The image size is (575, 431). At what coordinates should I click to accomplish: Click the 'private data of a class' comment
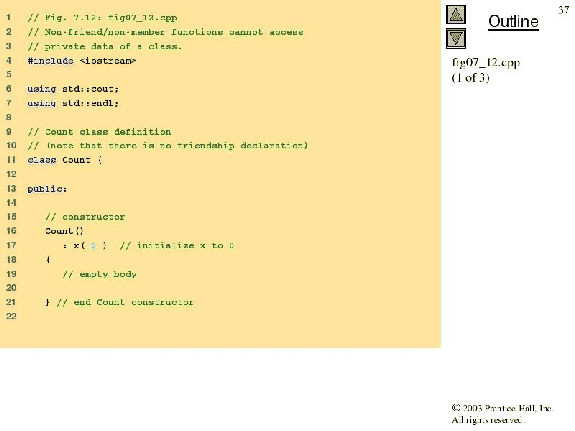pos(105,46)
